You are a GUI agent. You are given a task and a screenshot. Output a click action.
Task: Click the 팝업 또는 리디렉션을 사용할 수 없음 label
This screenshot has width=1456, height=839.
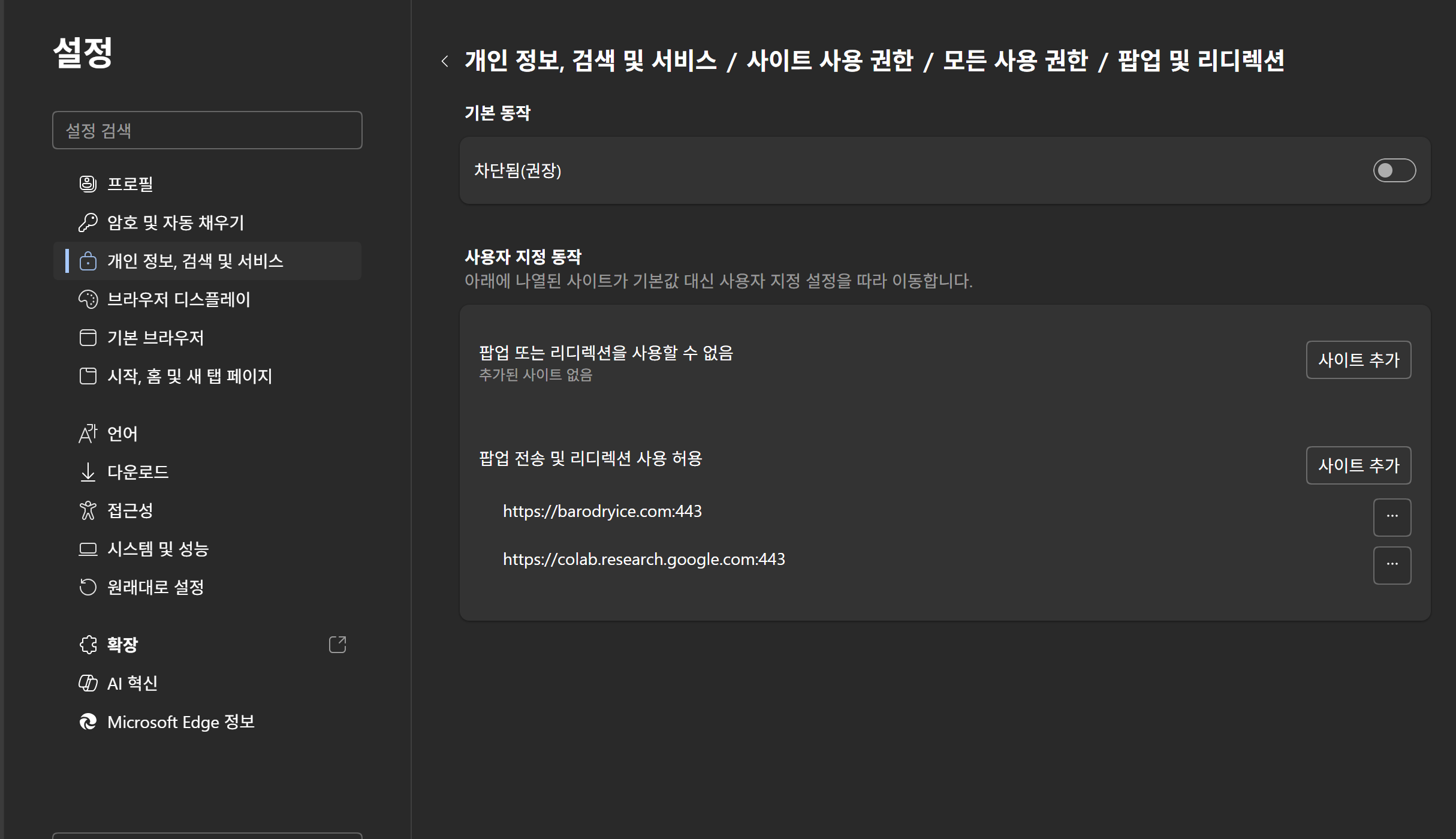606,353
